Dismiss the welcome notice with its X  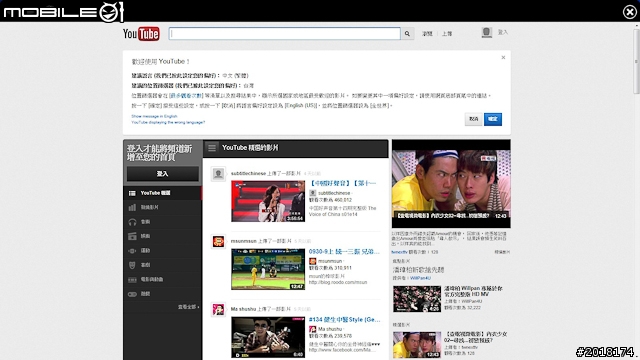[503, 58]
